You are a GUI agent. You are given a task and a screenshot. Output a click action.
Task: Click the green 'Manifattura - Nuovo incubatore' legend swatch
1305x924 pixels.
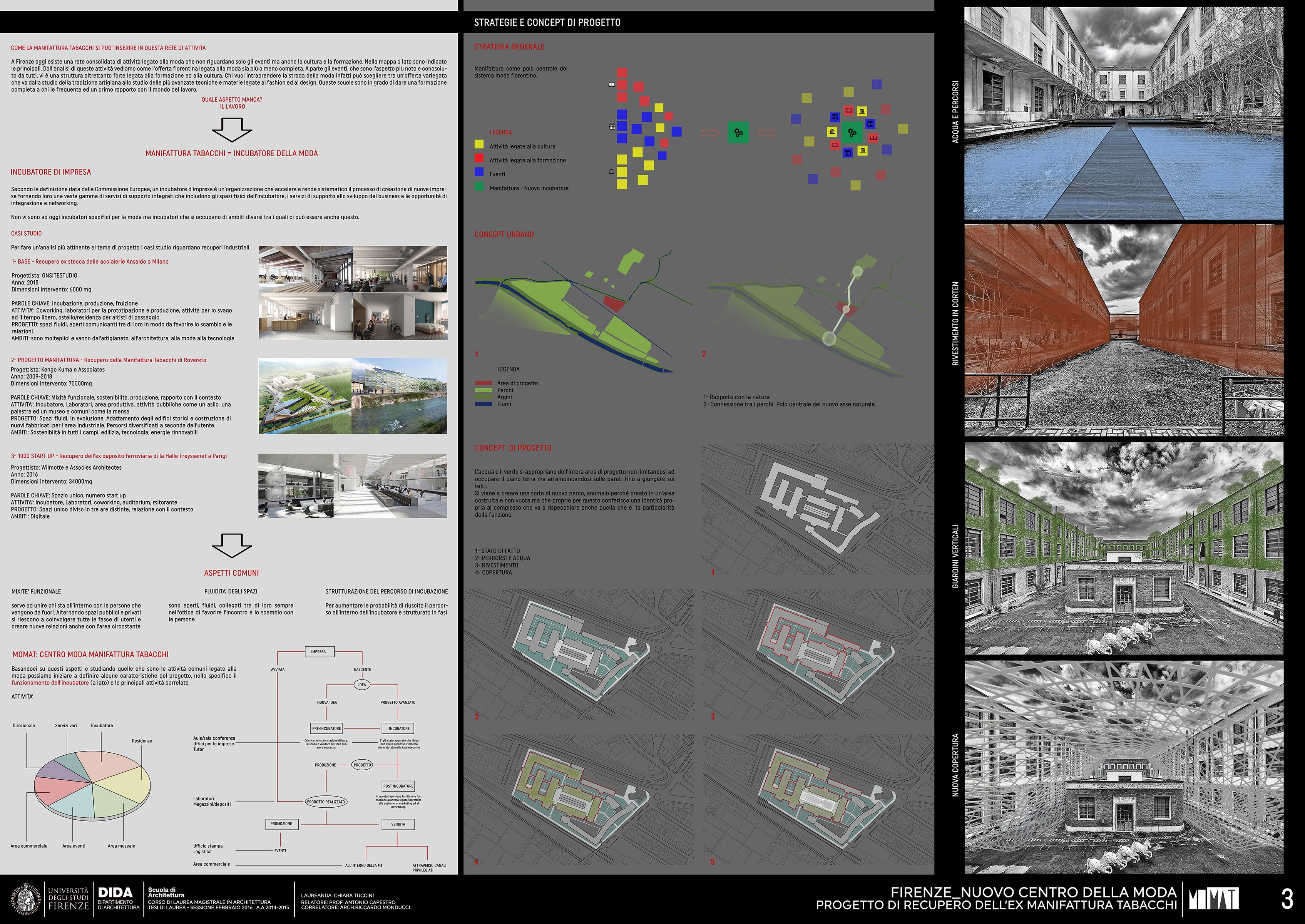click(x=479, y=187)
